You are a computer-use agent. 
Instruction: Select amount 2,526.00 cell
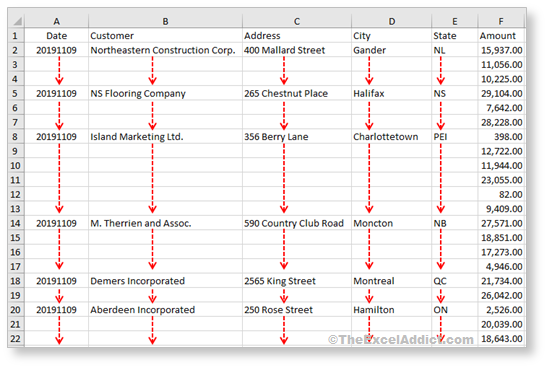[501, 309]
